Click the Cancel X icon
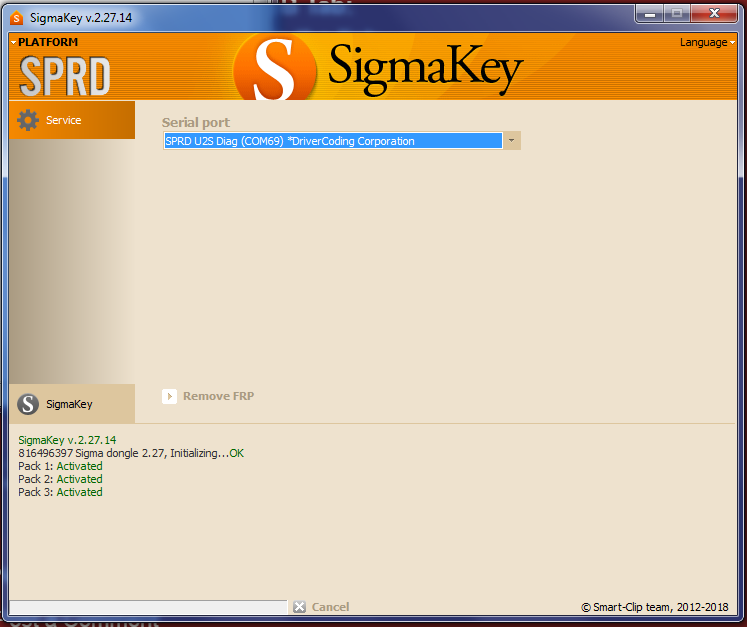Image resolution: width=747 pixels, height=627 pixels. click(x=300, y=607)
